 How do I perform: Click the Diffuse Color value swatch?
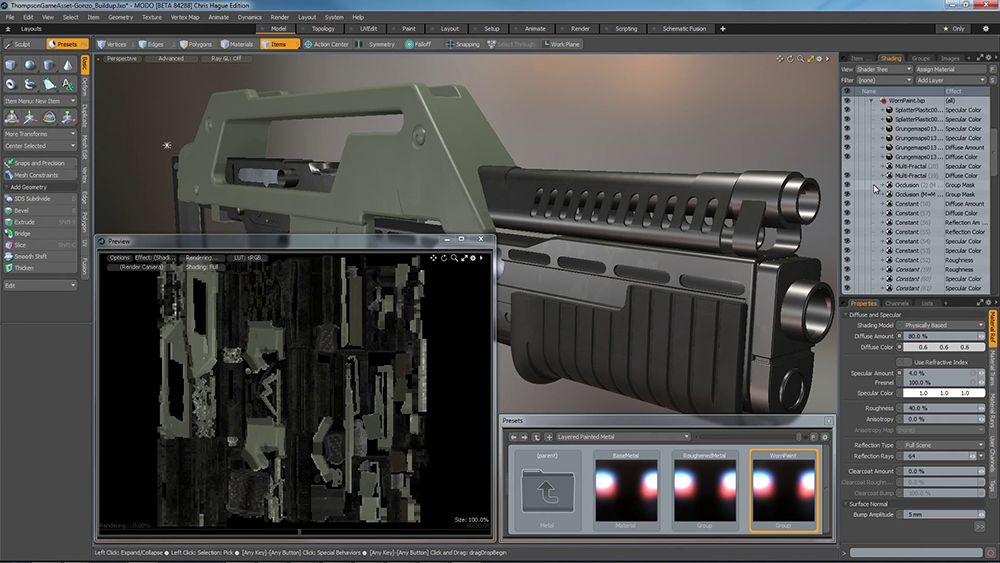944,347
